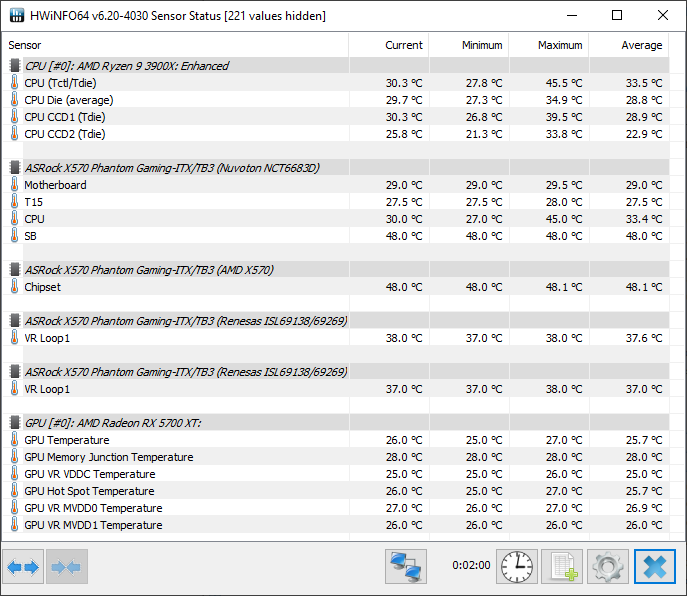Click the Current column header
The width and height of the screenshot is (687, 596).
[x=404, y=45]
